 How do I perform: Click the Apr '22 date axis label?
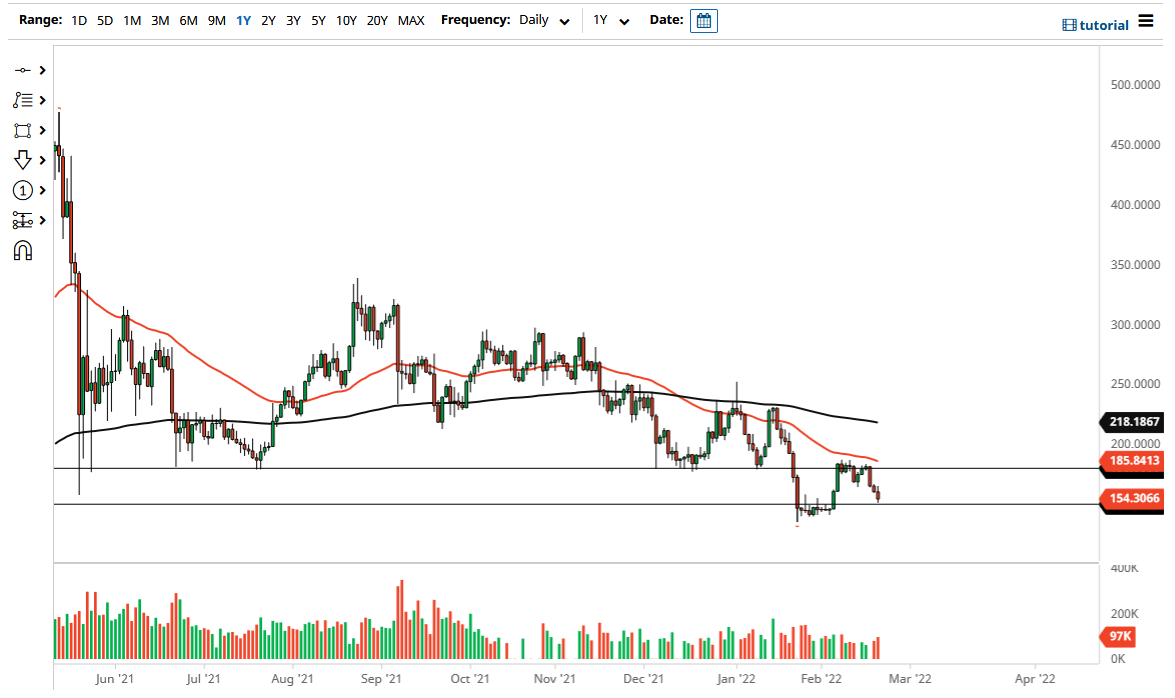click(1035, 679)
